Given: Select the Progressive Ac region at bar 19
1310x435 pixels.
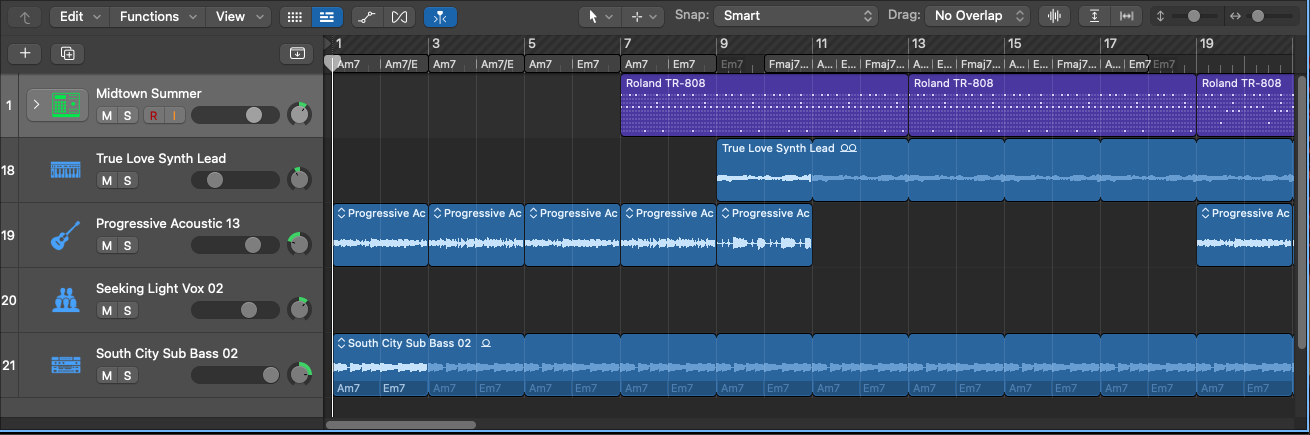Looking at the screenshot, I should point(1245,235).
